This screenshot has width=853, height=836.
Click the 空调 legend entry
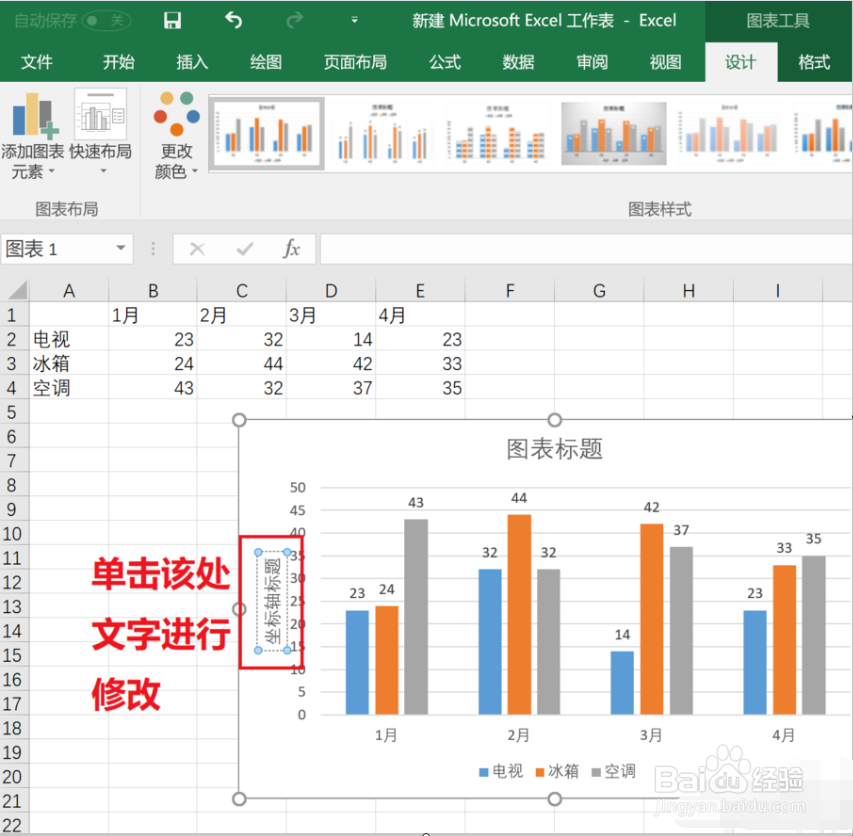(x=614, y=771)
